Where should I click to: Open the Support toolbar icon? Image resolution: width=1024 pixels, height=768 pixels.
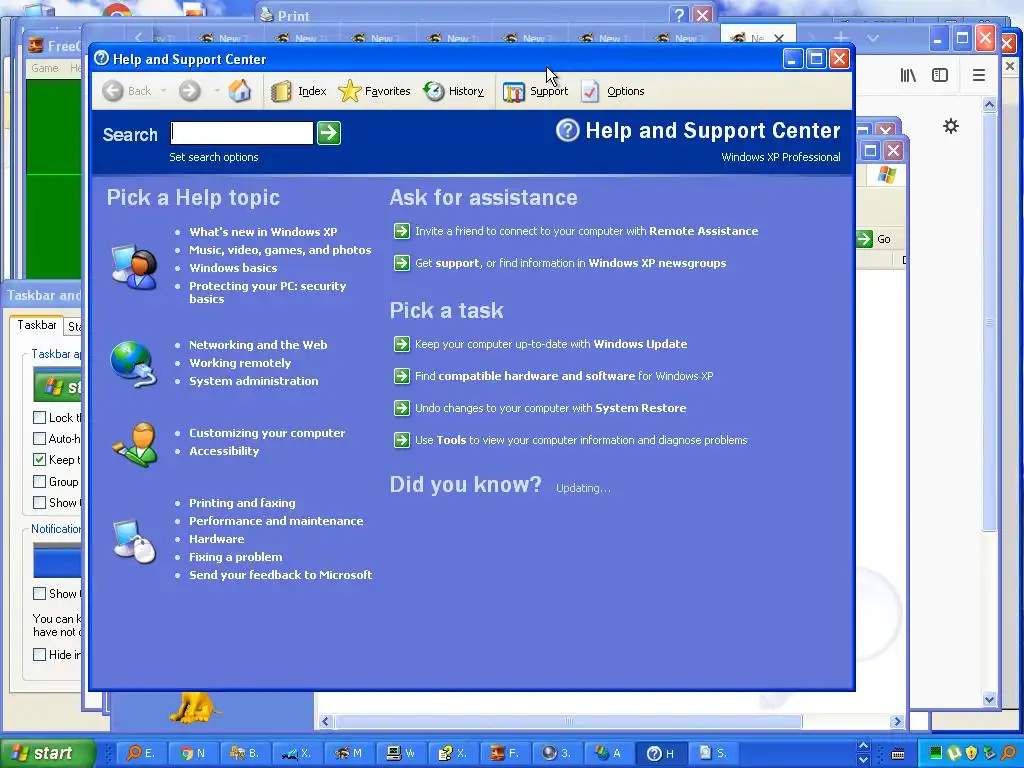pos(514,92)
